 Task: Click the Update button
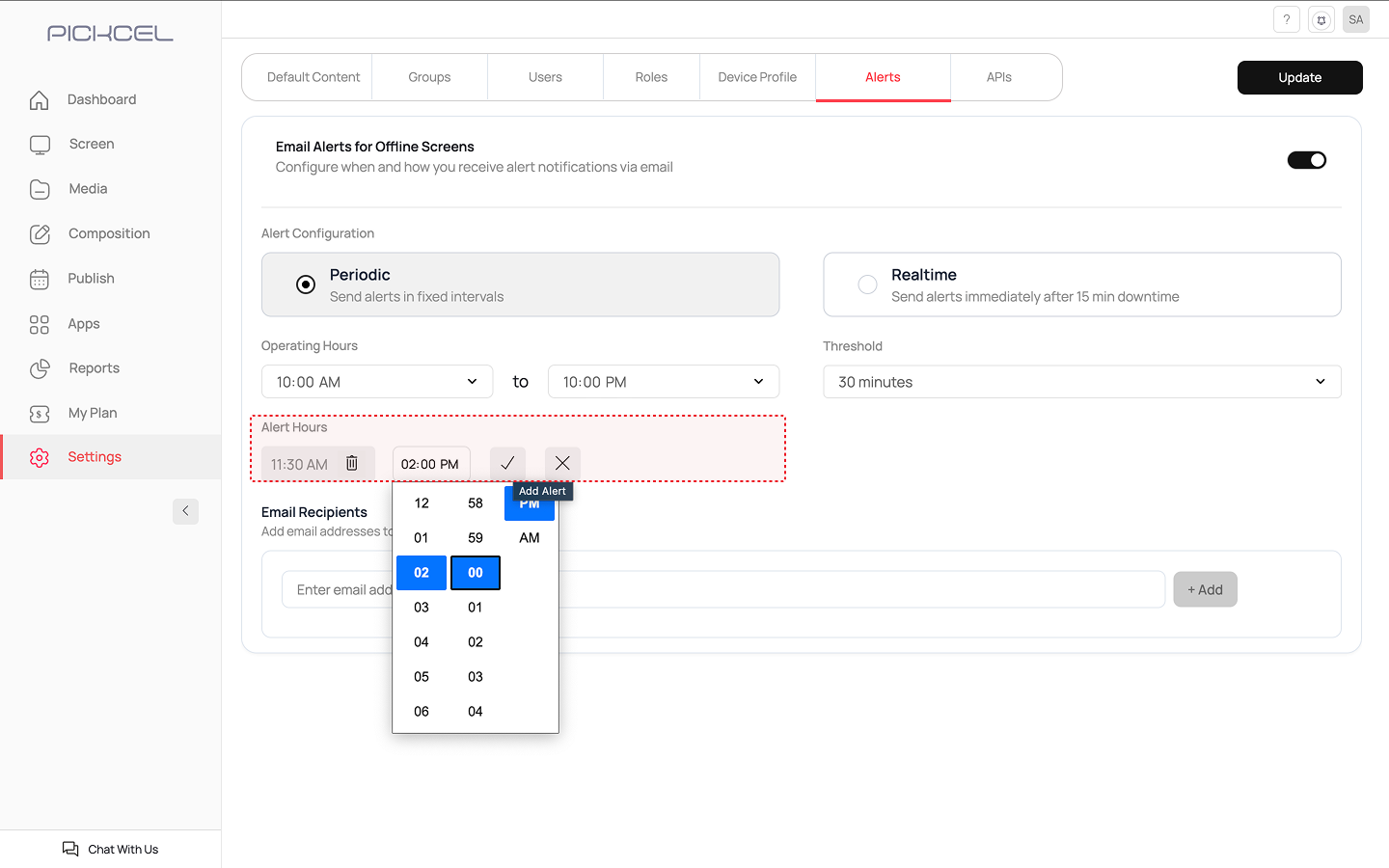point(1299,77)
